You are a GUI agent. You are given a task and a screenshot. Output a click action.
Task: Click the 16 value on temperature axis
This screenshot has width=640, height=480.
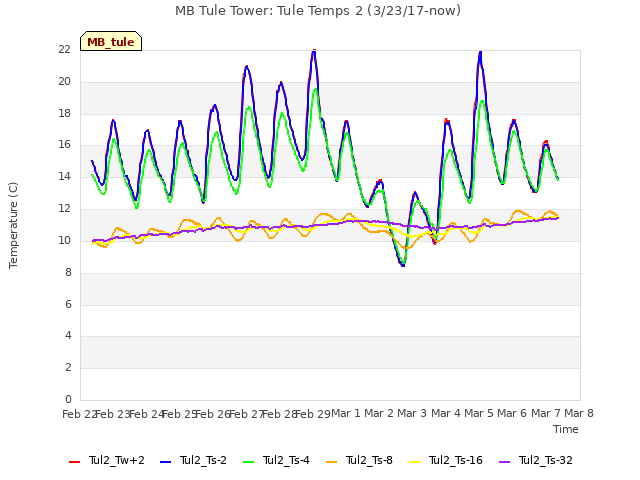point(64,144)
